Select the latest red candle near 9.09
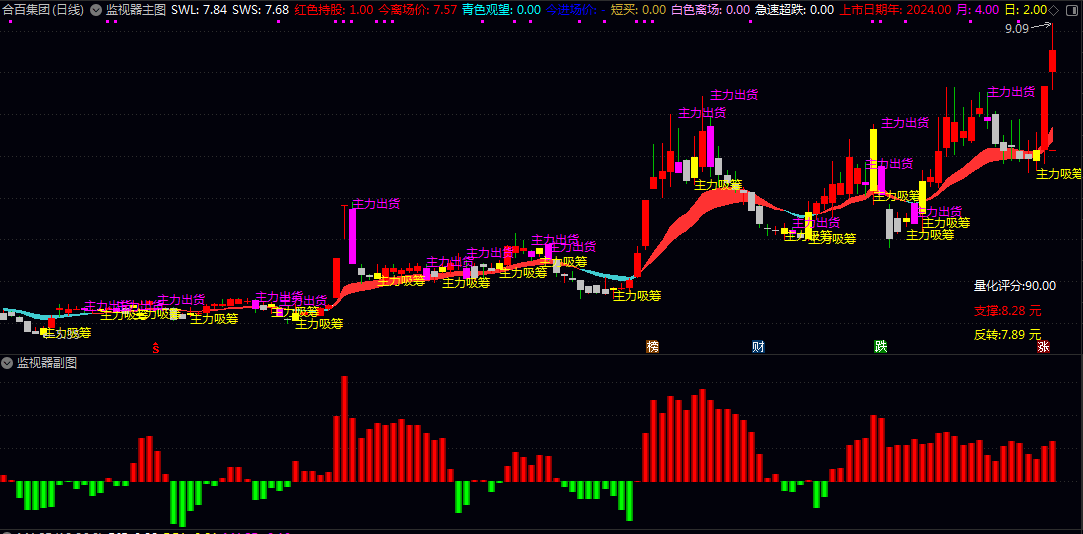This screenshot has width=1083, height=534. (1053, 59)
